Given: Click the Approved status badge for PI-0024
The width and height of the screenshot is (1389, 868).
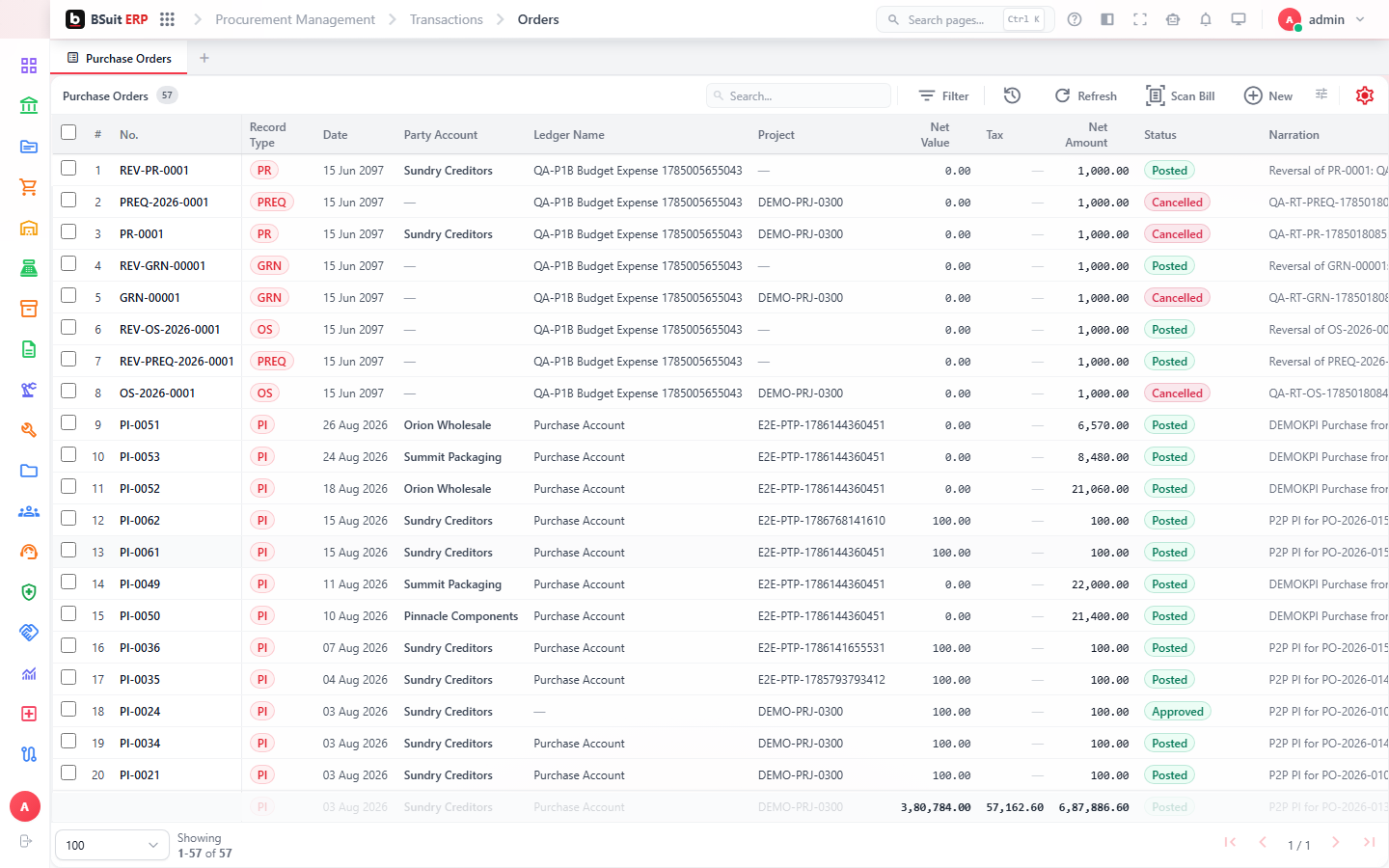Looking at the screenshot, I should [1178, 712].
